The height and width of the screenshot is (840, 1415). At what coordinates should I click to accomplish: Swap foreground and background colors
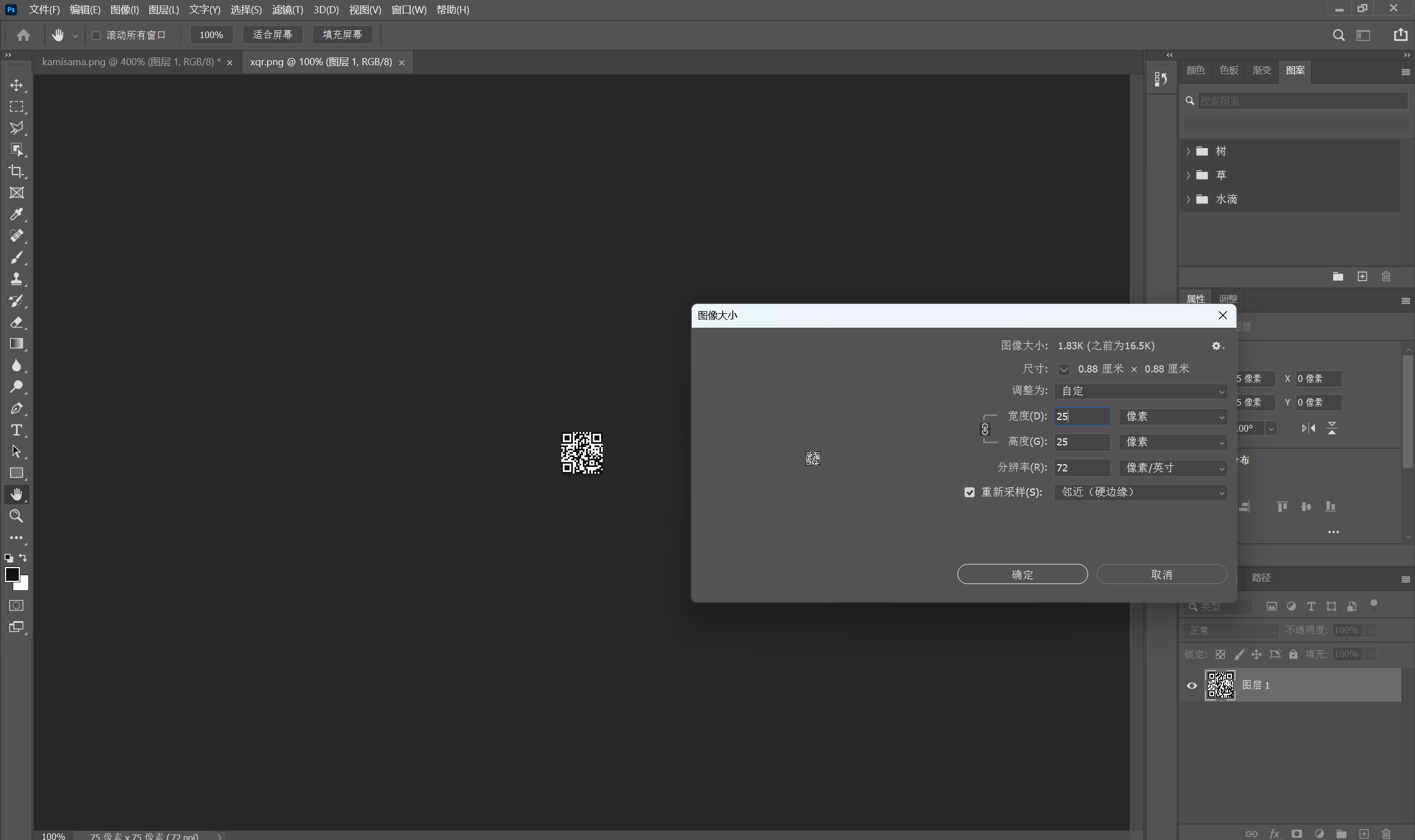coord(23,558)
